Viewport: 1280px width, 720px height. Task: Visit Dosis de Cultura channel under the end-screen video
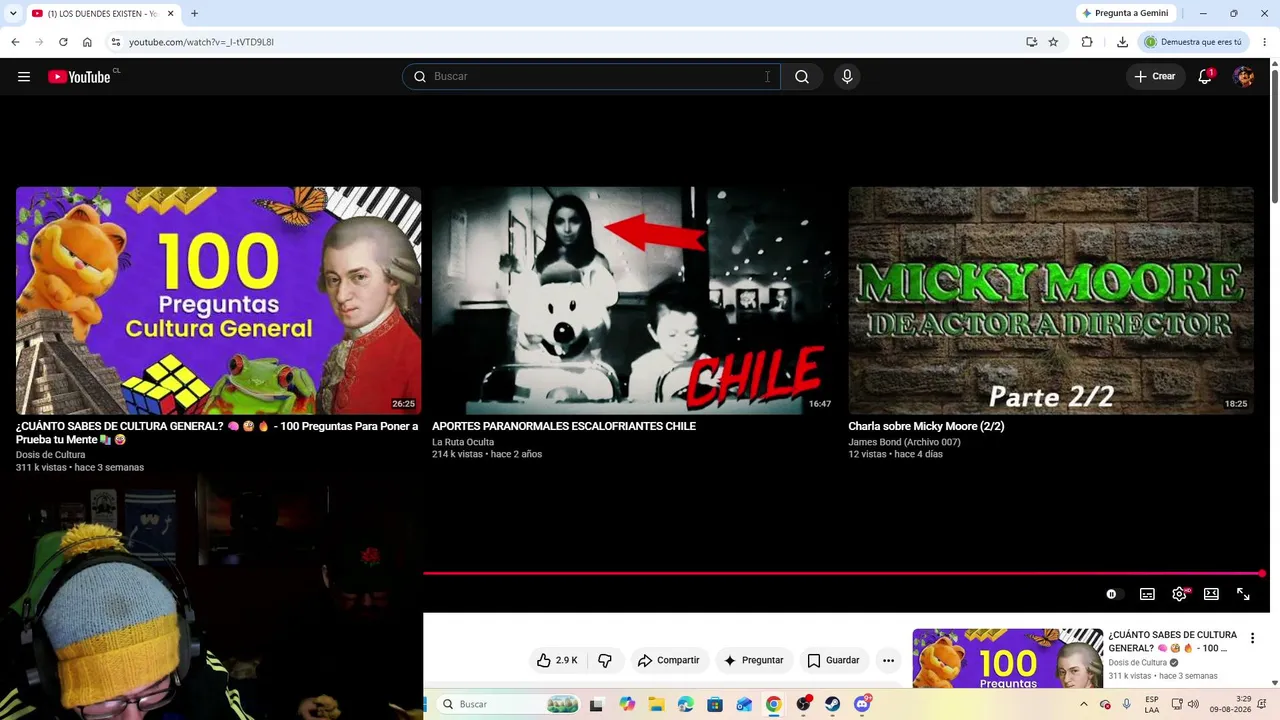(50, 455)
